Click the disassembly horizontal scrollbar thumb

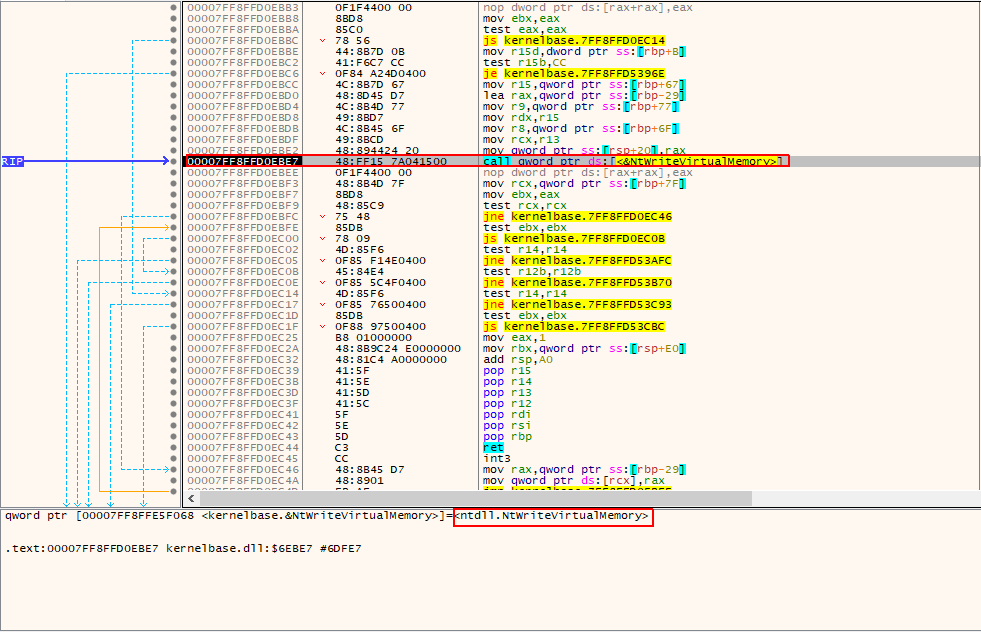[475, 499]
